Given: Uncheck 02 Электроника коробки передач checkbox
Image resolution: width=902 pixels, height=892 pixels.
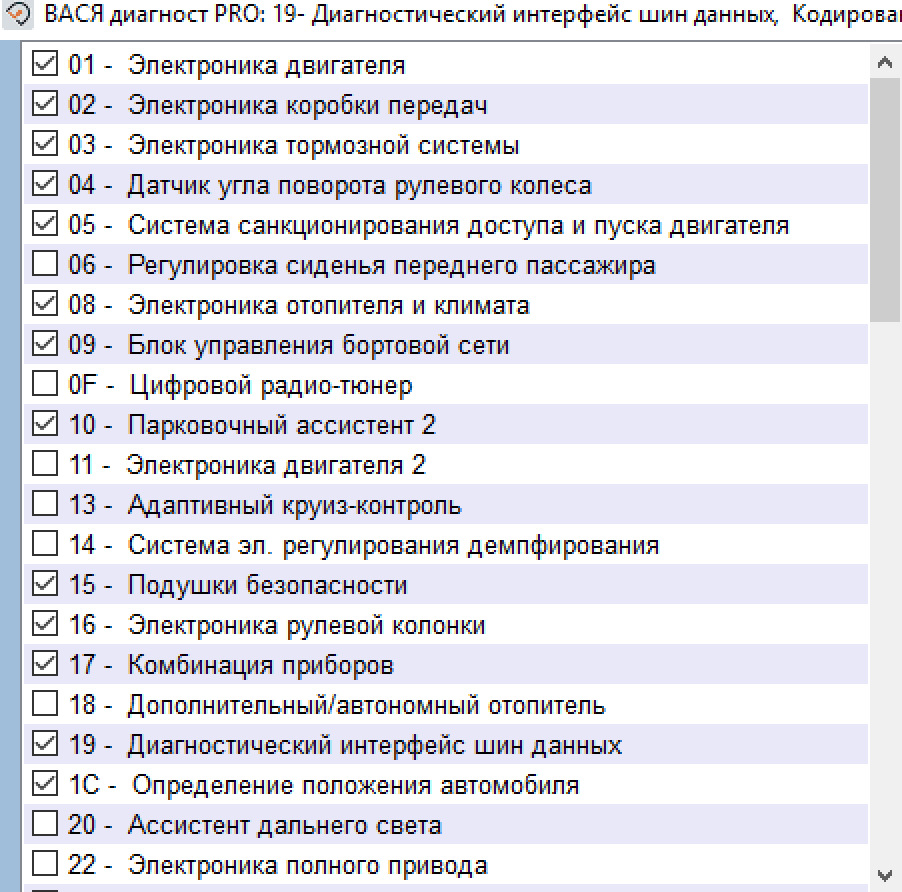Looking at the screenshot, I should [45, 104].
